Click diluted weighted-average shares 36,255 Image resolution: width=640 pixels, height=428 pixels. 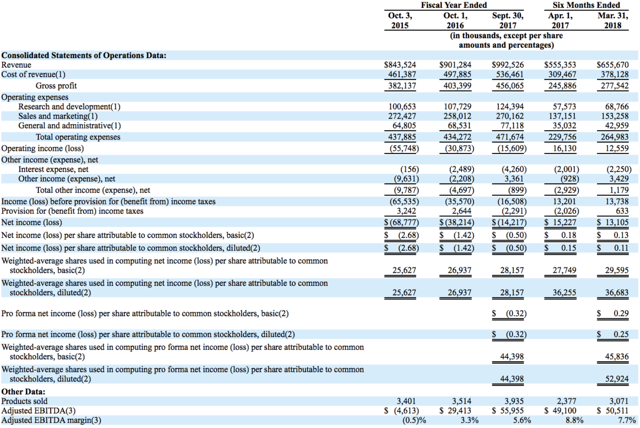click(x=564, y=293)
